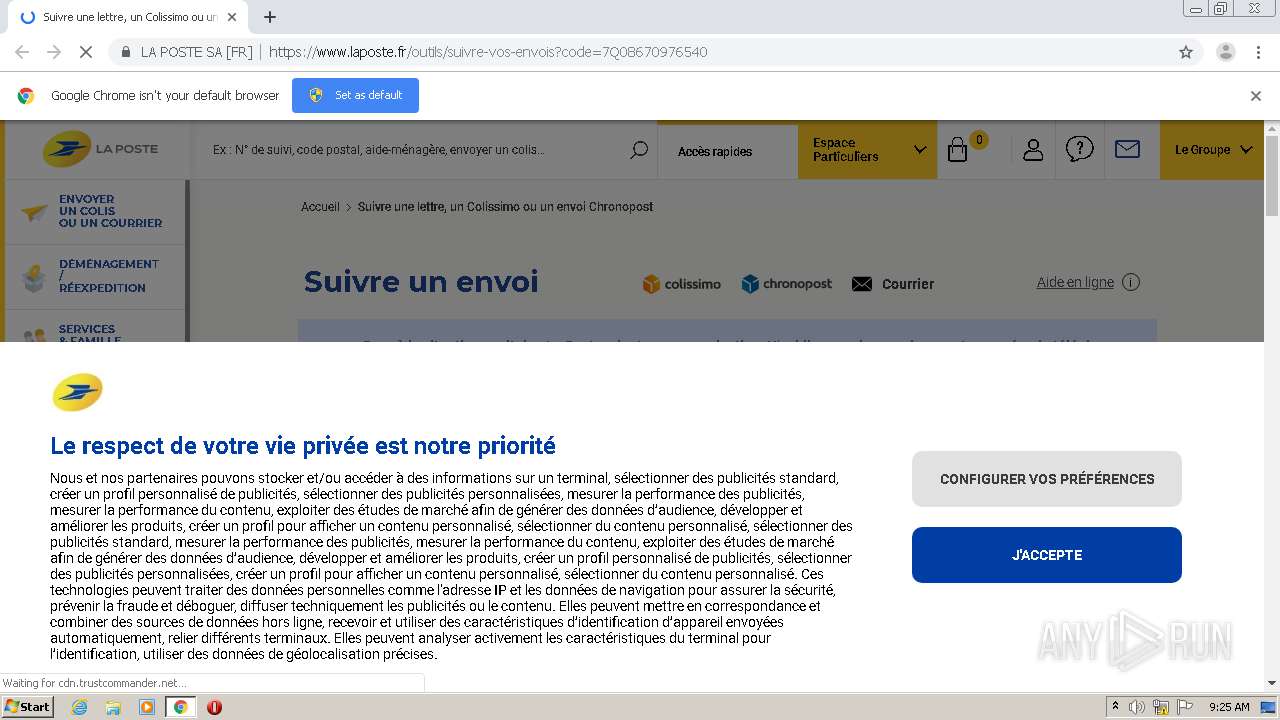Image resolution: width=1280 pixels, height=720 pixels.
Task: Click the Chronopost logo
Action: pos(787,284)
